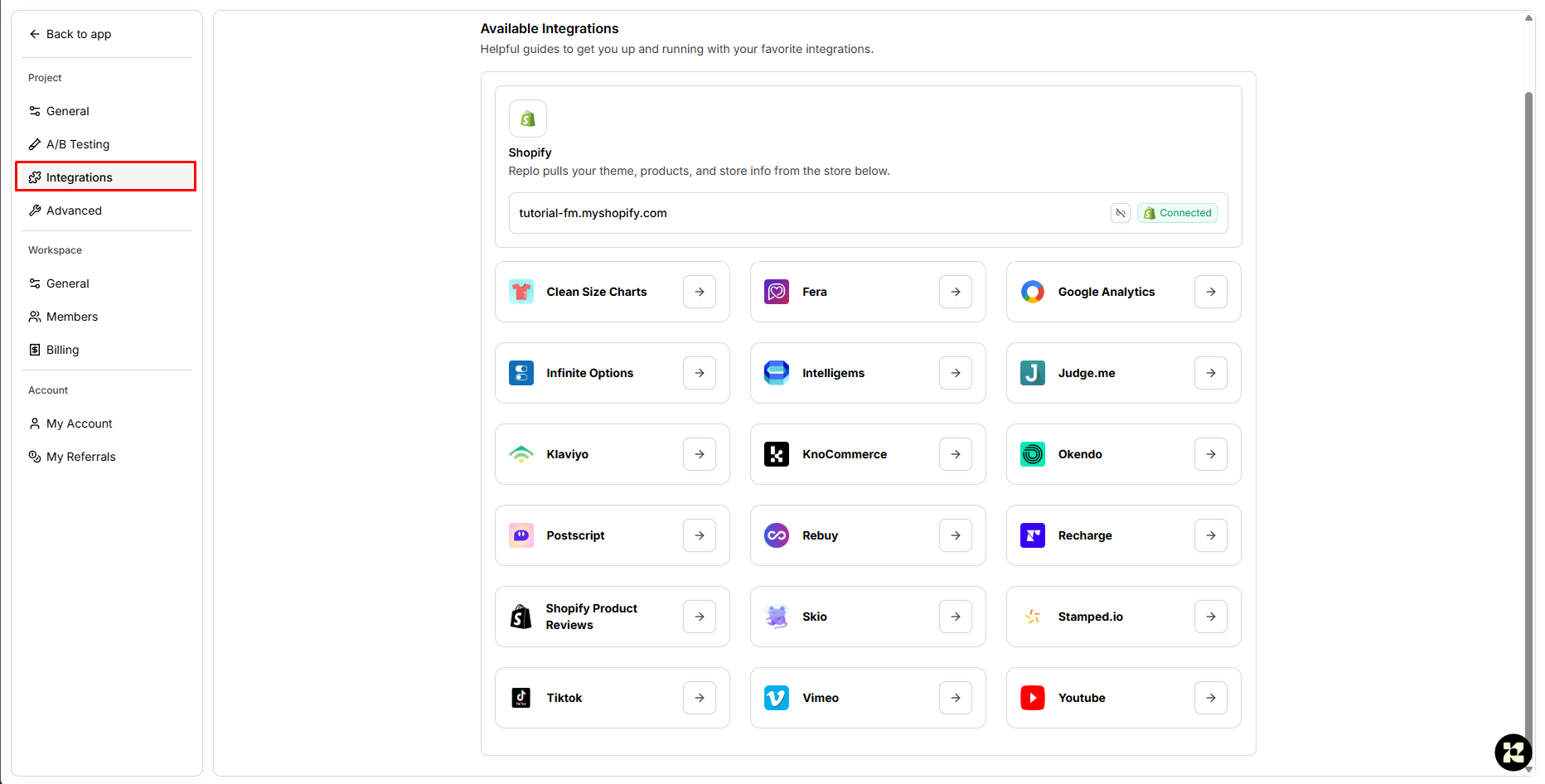This screenshot has height=784, width=1545.
Task: Click the KnoCommerce logo icon
Action: [777, 454]
